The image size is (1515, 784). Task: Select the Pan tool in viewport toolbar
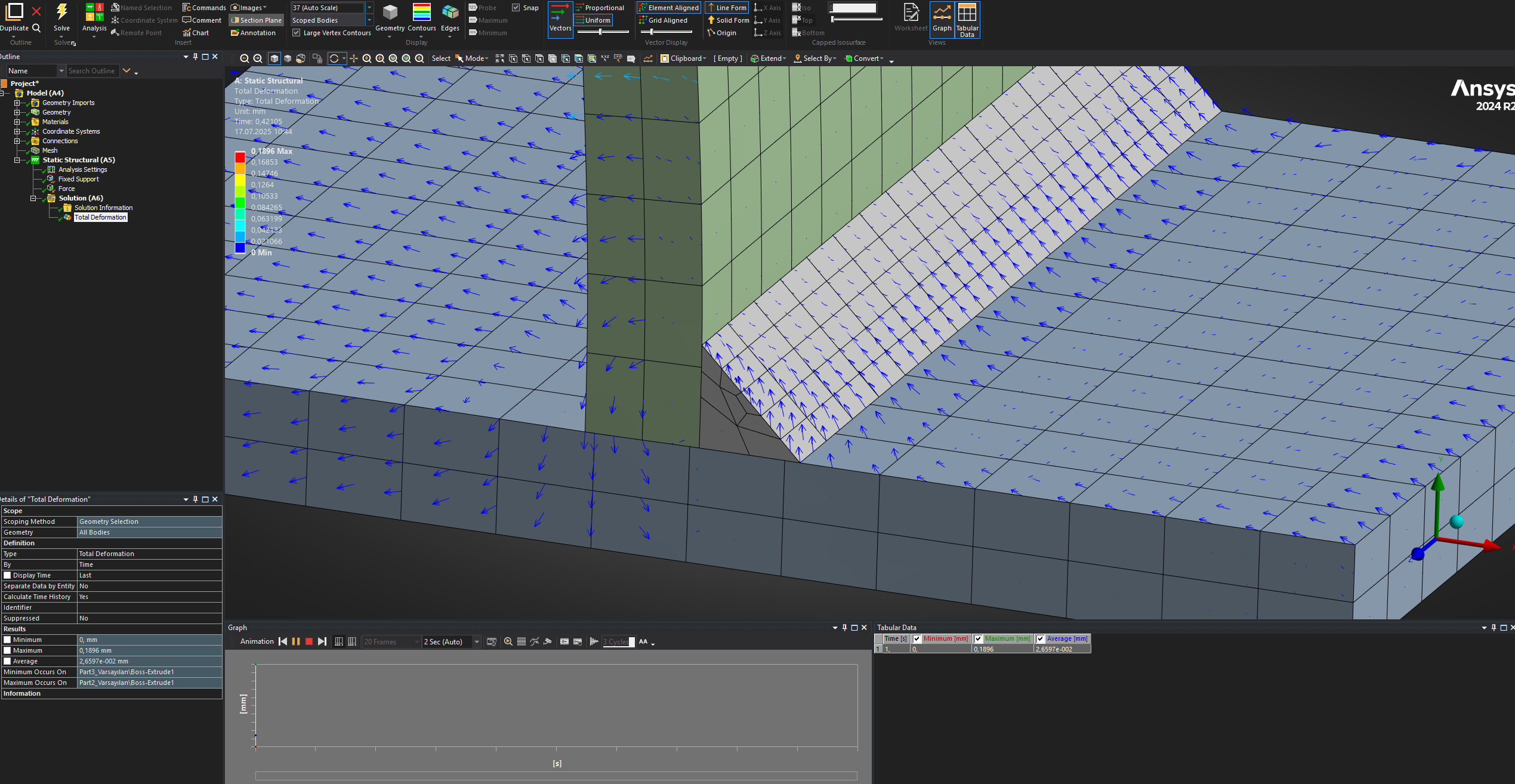[x=354, y=58]
